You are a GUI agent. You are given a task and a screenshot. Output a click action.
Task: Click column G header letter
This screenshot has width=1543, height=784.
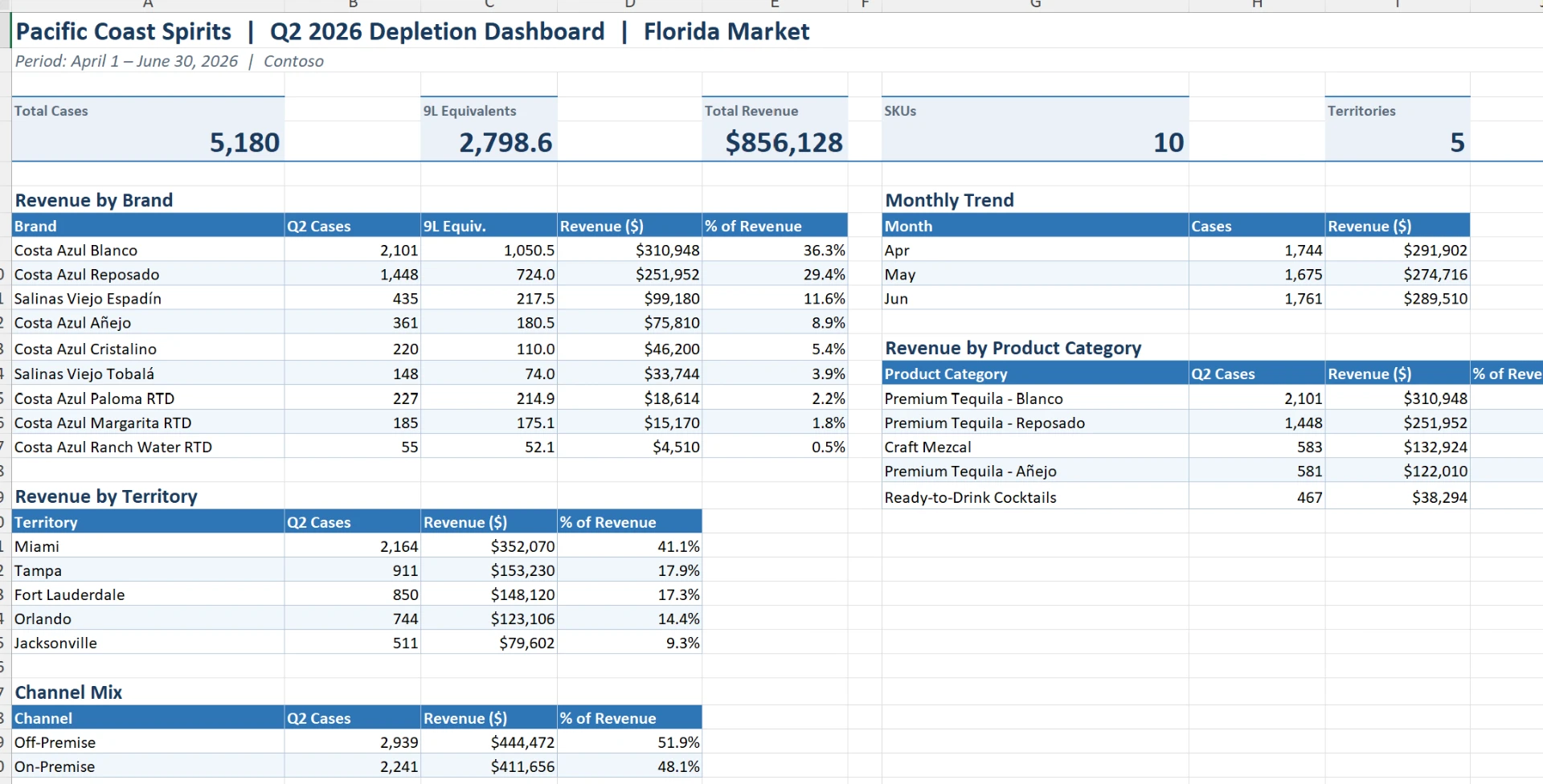(x=1035, y=5)
